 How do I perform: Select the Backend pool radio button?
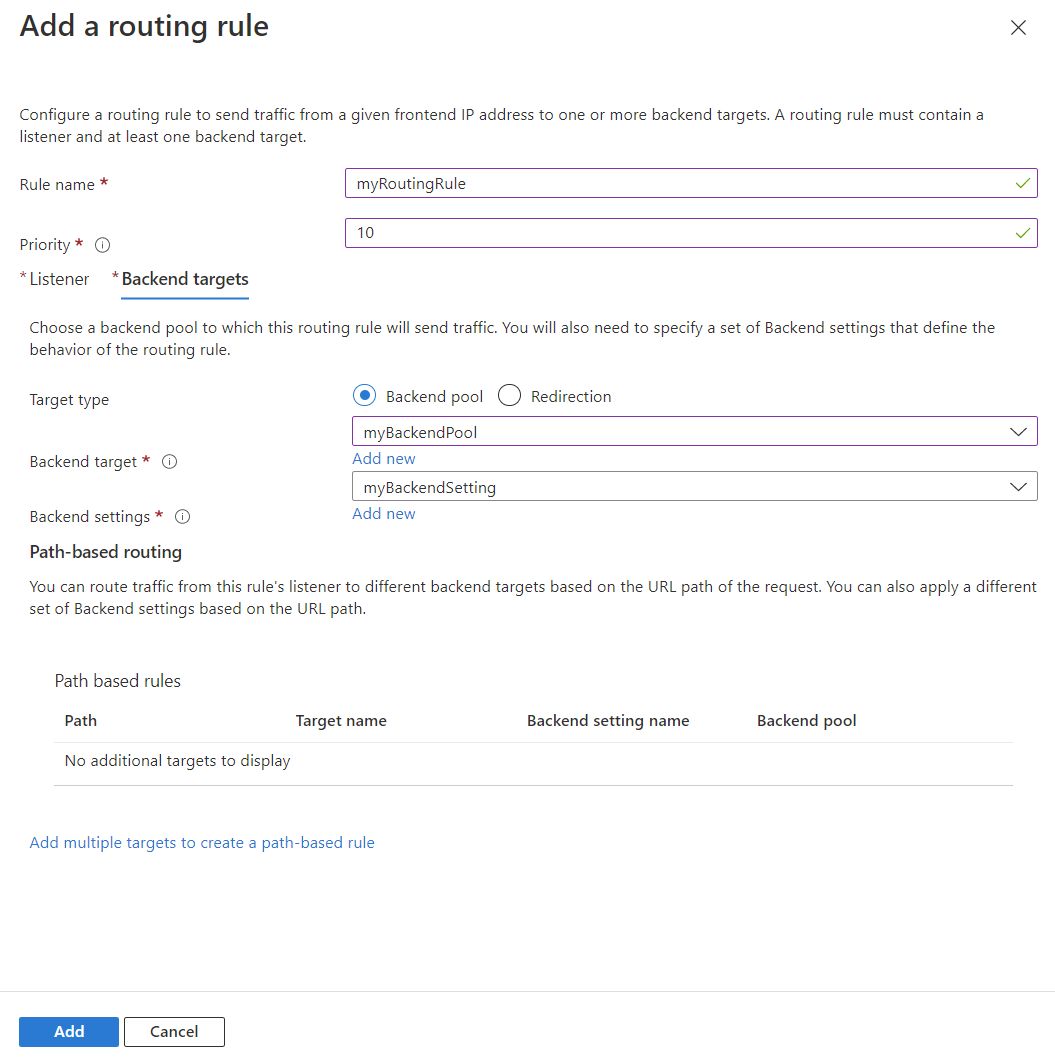tap(365, 396)
